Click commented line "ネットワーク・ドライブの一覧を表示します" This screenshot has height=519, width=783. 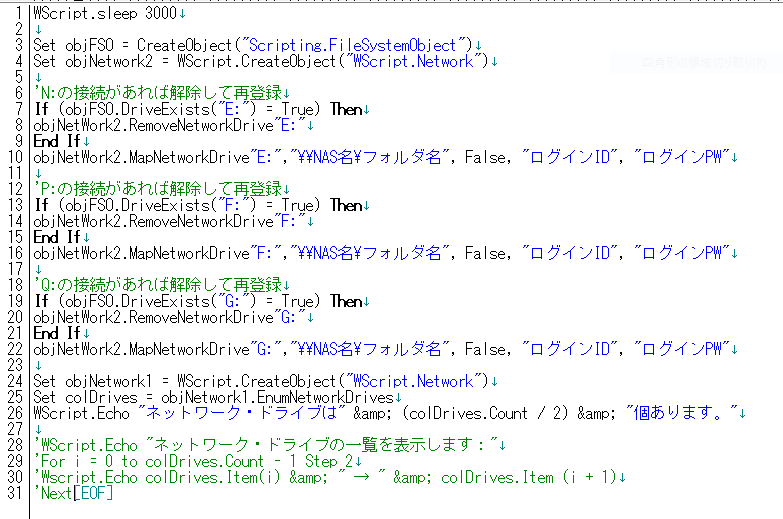coord(266,445)
